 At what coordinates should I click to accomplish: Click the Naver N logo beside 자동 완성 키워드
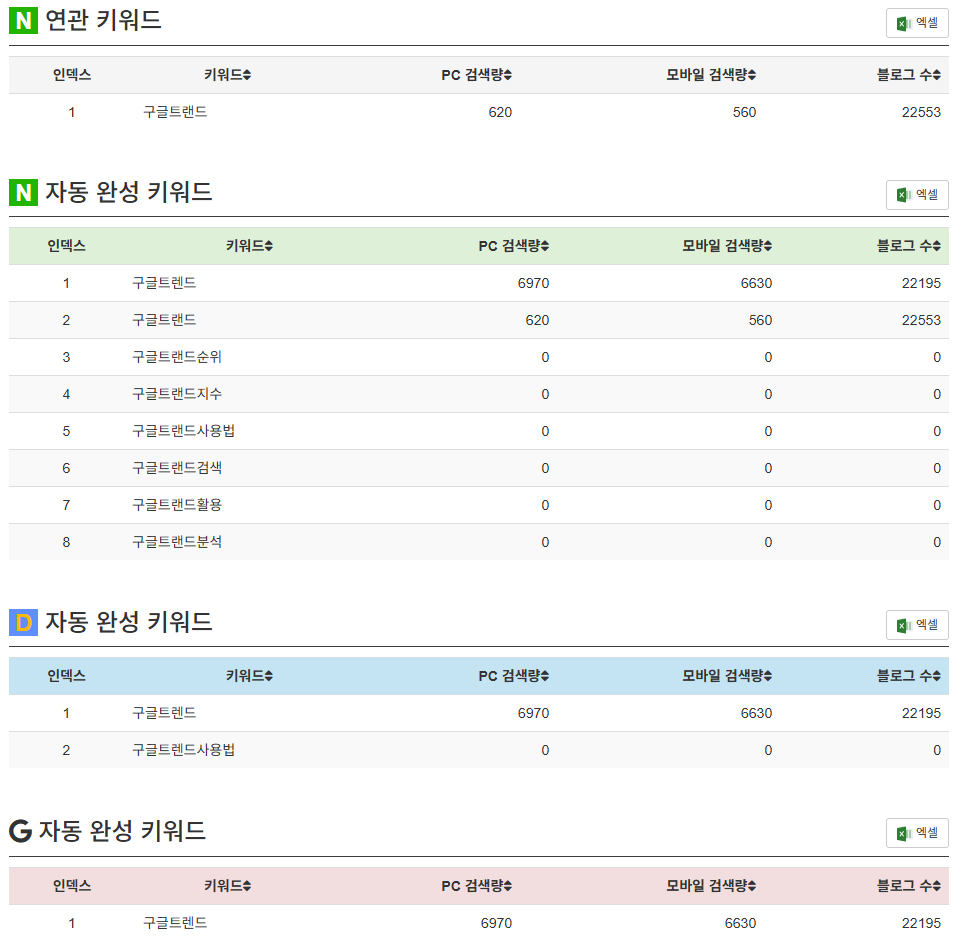click(23, 193)
